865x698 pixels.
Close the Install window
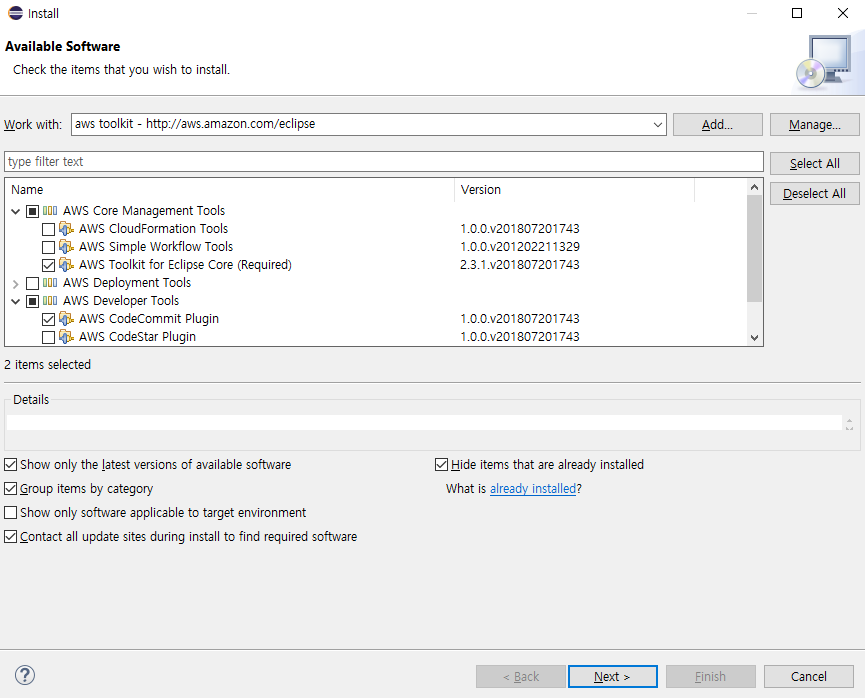tap(842, 13)
